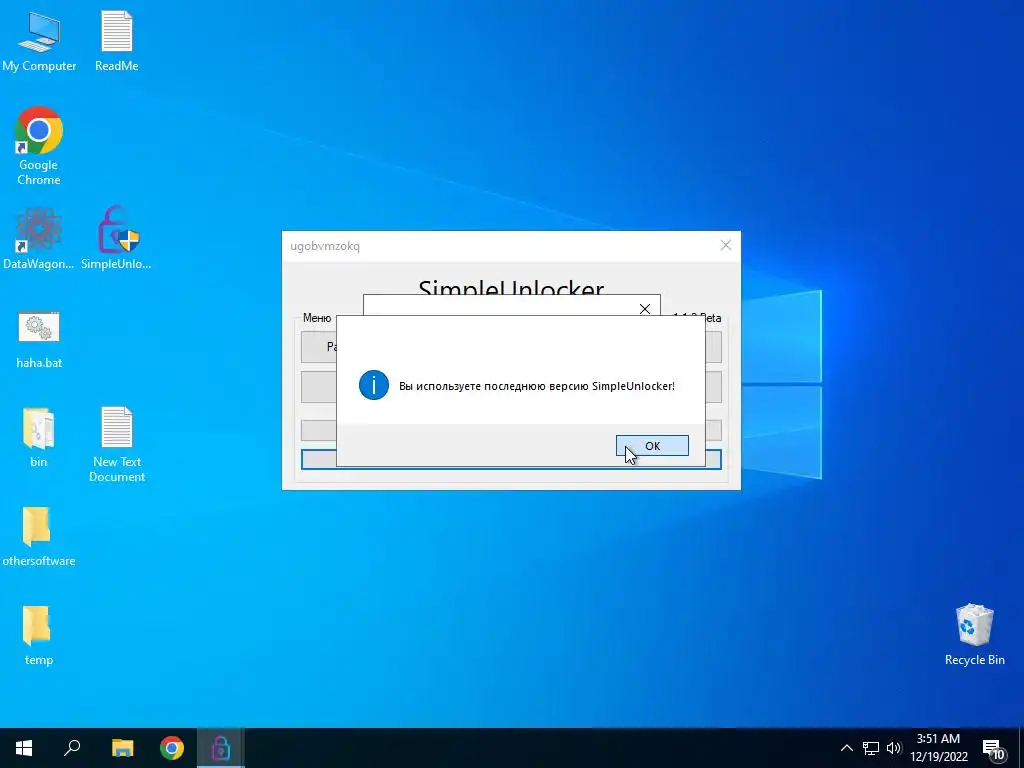The image size is (1024, 768).
Task: Launch Chrome from the taskbar
Action: tap(172, 748)
